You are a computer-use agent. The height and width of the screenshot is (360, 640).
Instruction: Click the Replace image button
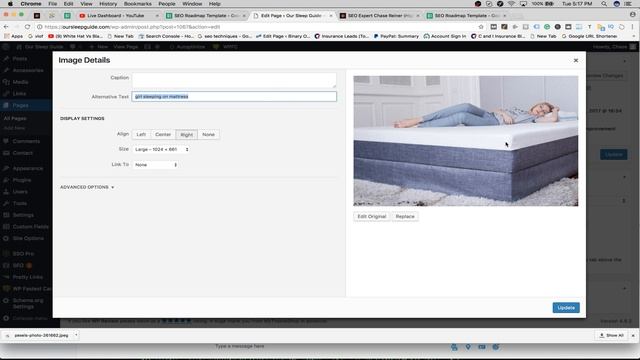tap(405, 216)
